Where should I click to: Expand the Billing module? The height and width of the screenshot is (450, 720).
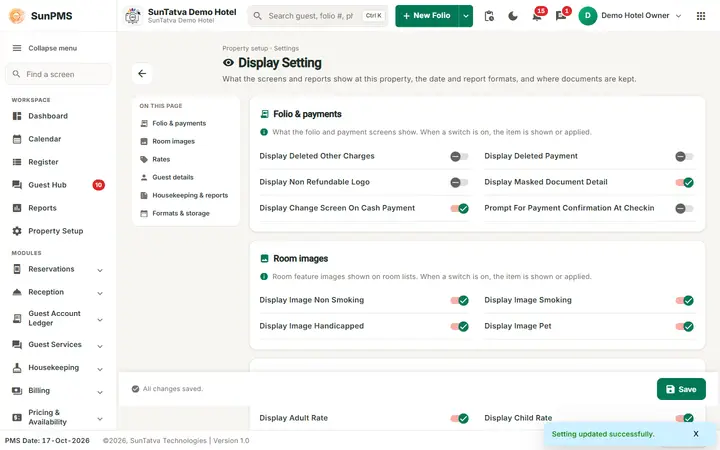[x=100, y=392]
